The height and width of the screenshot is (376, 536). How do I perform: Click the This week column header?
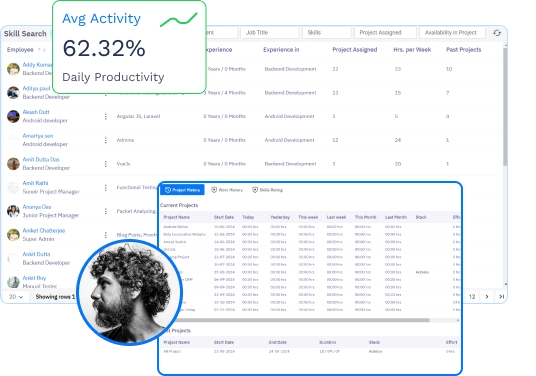(308, 217)
